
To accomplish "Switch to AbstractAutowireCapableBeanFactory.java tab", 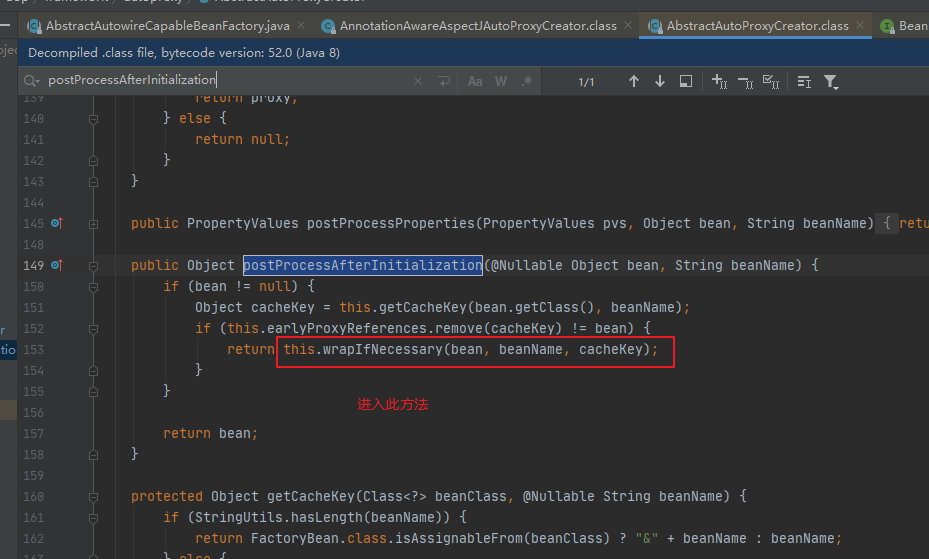I will (168, 25).
